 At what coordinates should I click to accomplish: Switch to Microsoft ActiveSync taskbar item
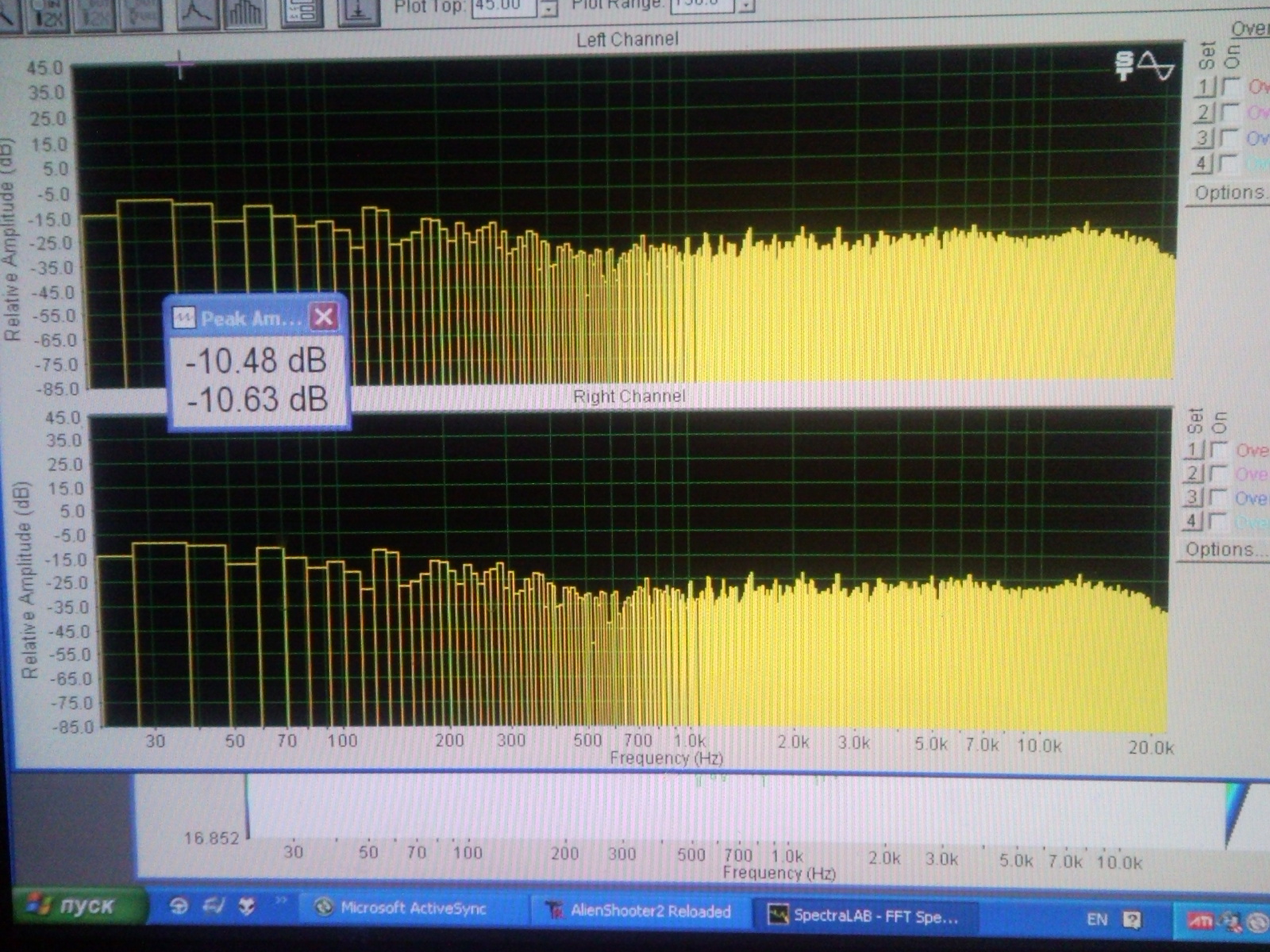(401, 908)
